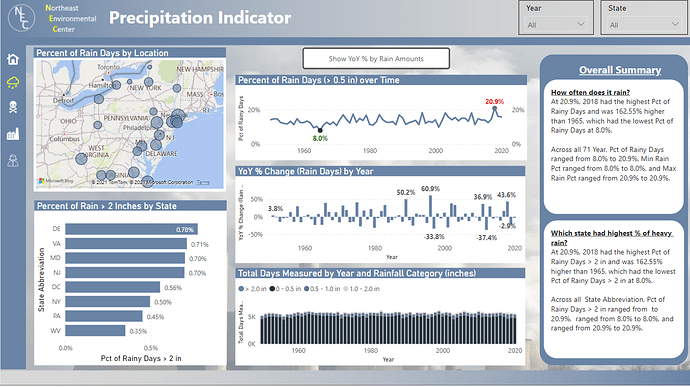Click the 3.8% label in YoY chart

(x=275, y=209)
